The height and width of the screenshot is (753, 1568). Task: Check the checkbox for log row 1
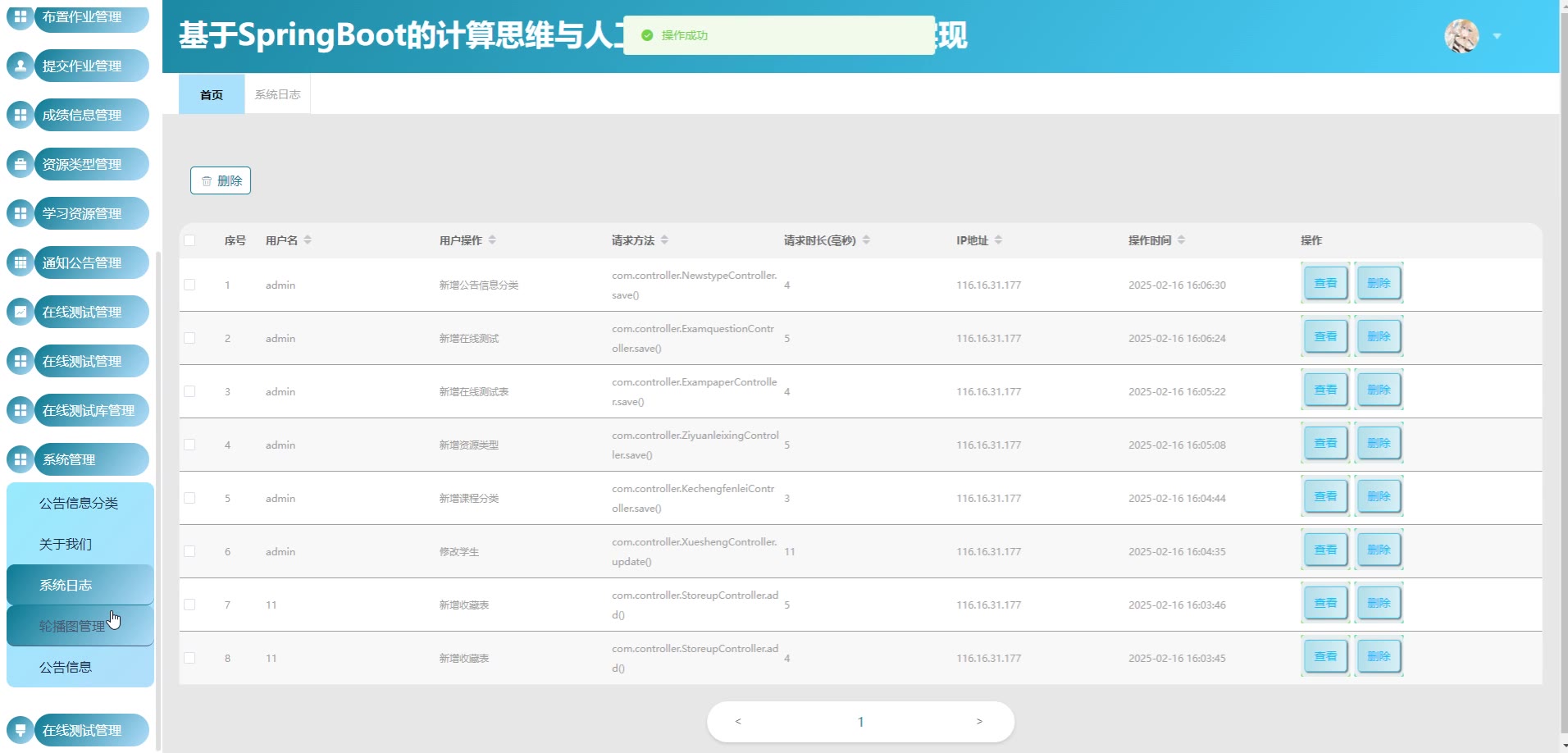click(x=189, y=285)
